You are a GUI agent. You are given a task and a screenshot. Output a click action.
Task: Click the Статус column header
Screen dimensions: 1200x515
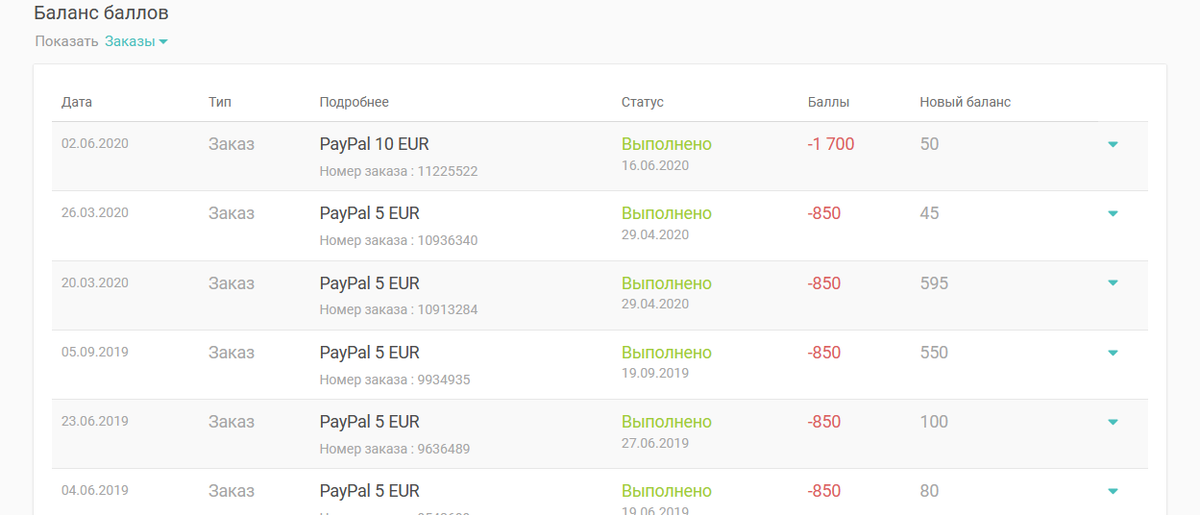click(x=642, y=102)
